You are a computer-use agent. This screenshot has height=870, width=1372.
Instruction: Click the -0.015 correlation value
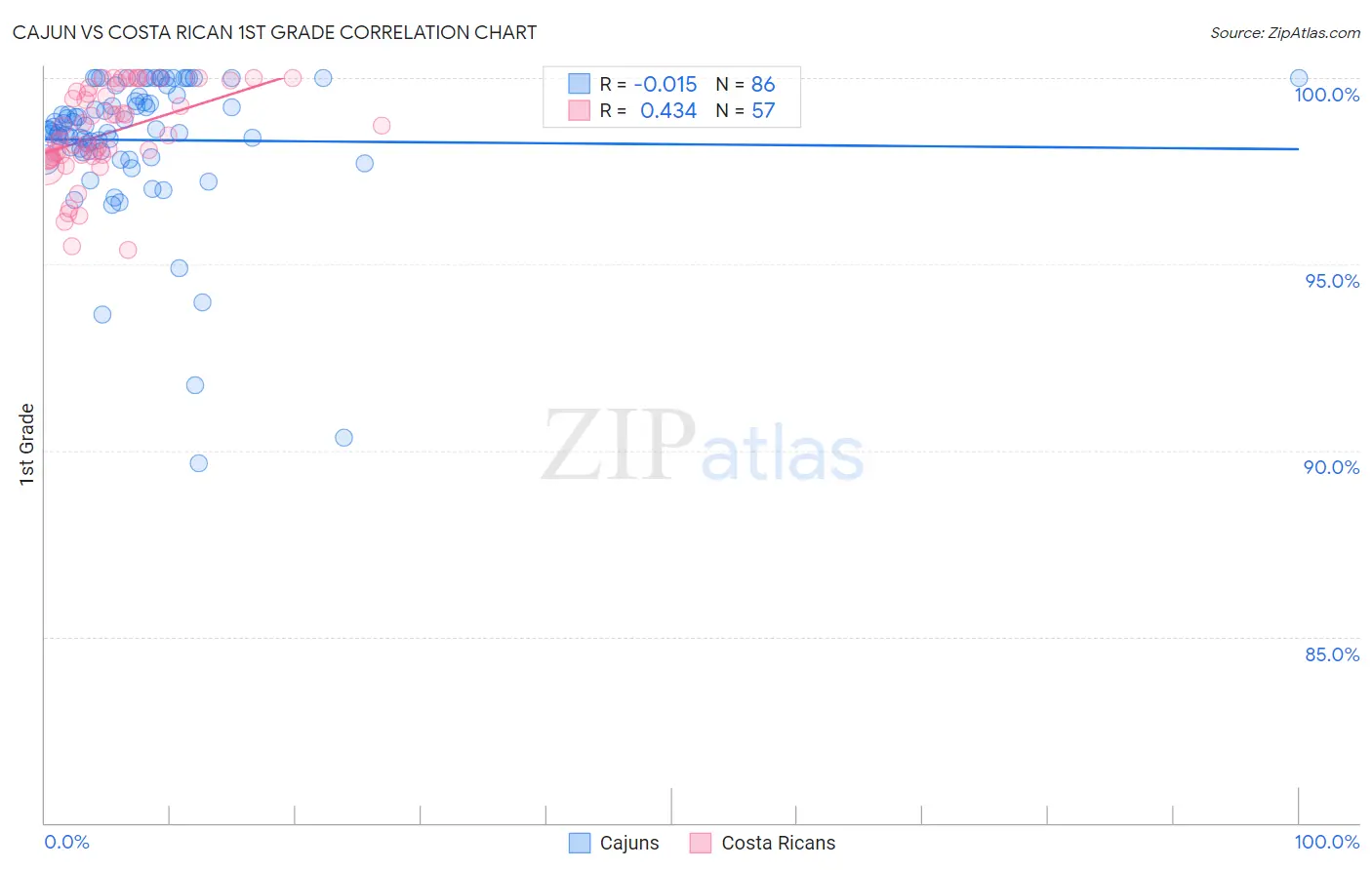point(666,84)
